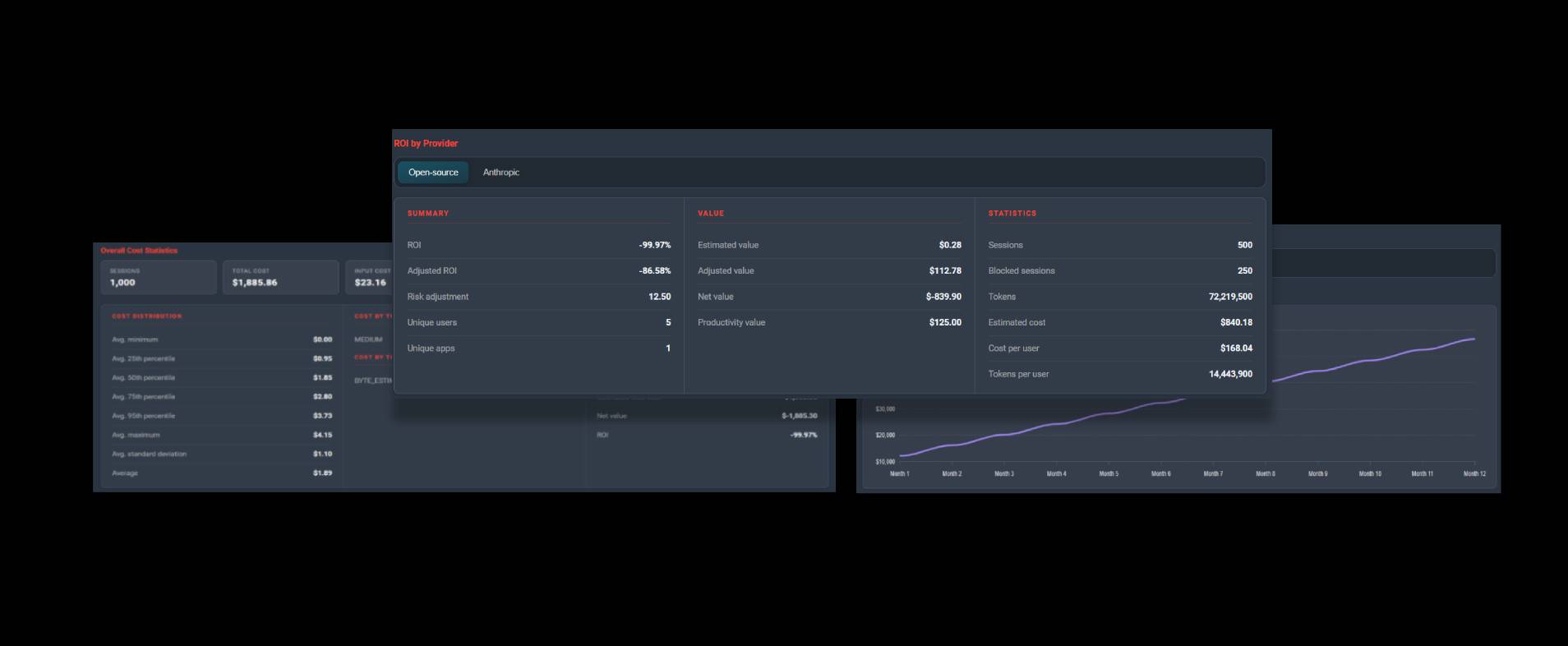Switch to the Anthropic provider tab
This screenshot has height=646, width=1568.
[501, 173]
